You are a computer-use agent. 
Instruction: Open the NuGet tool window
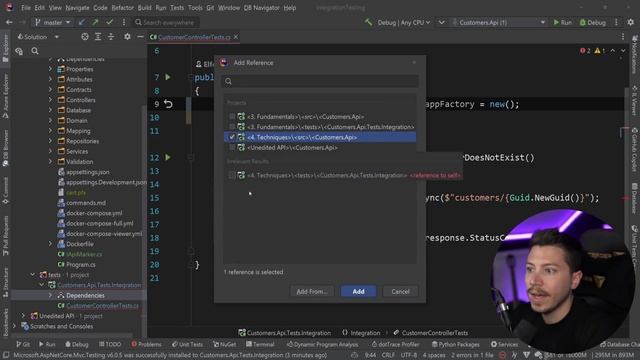pos(224,344)
